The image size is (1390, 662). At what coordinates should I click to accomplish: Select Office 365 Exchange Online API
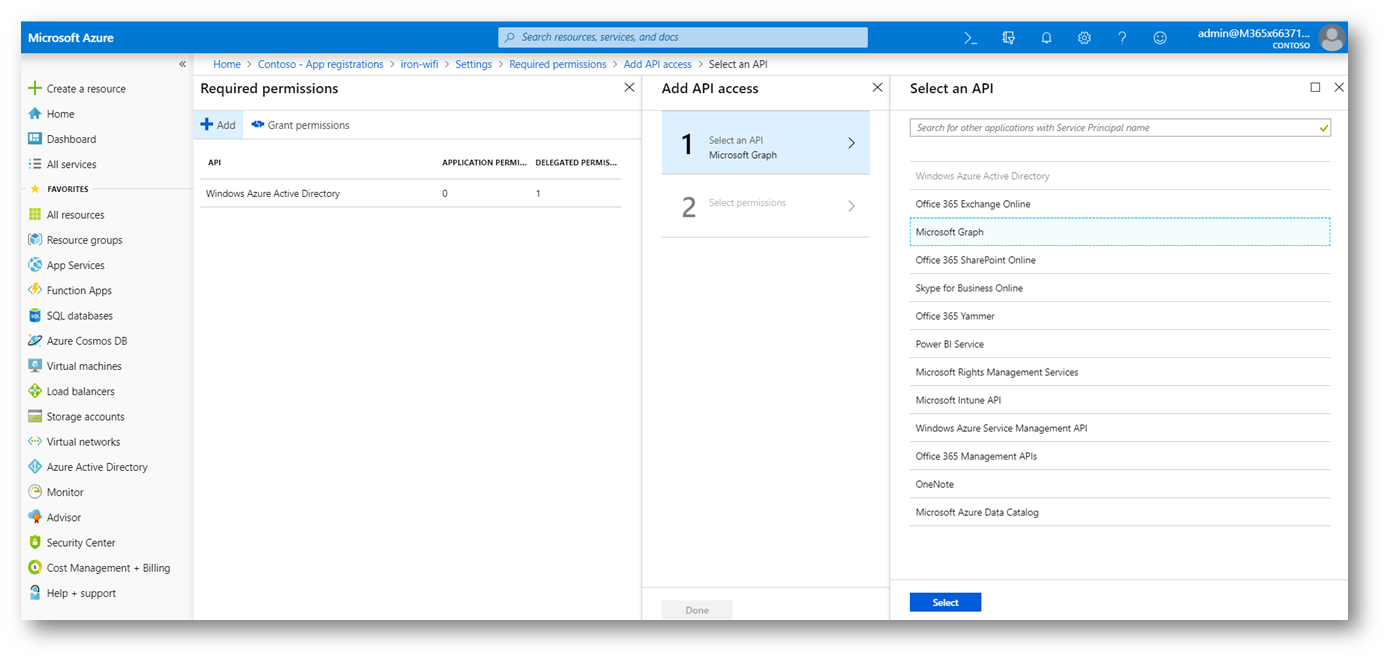(x=1120, y=204)
